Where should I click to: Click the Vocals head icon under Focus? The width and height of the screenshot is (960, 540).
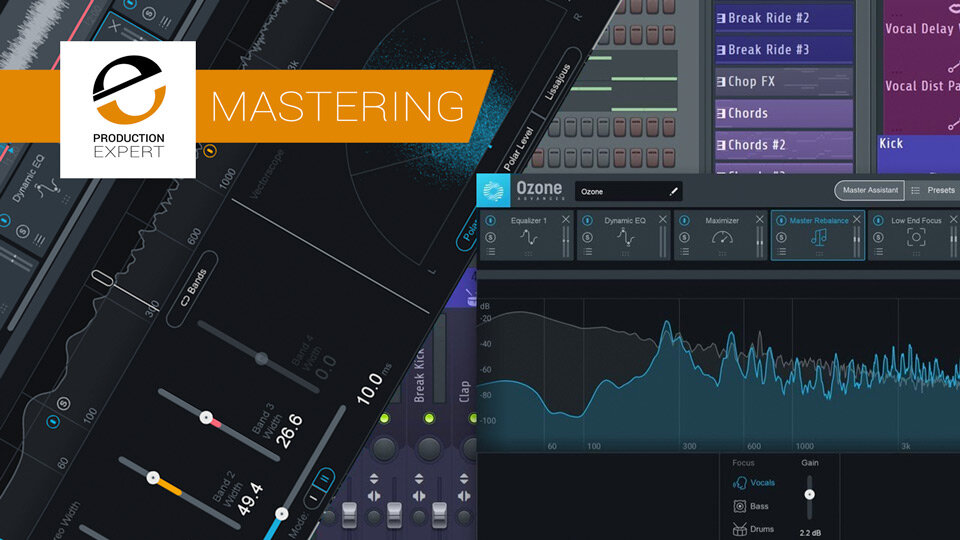click(x=740, y=483)
